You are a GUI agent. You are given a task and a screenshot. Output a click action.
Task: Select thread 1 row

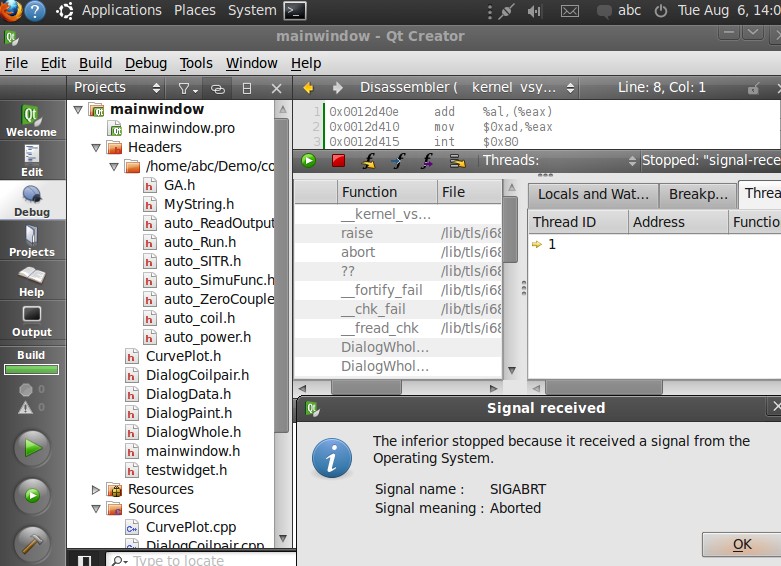[x=654, y=244]
